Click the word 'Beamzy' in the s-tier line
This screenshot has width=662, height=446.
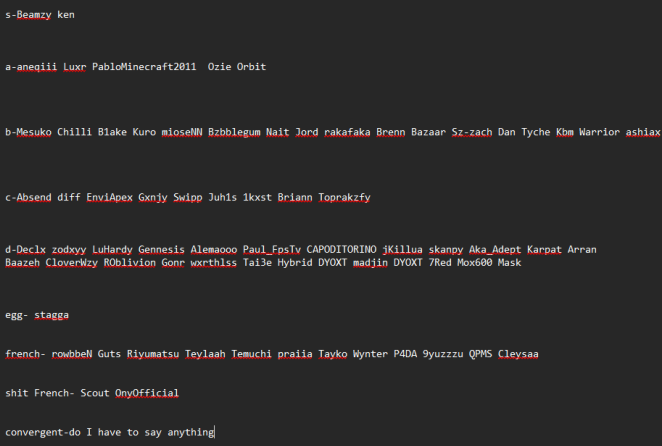pyautogui.click(x=34, y=15)
